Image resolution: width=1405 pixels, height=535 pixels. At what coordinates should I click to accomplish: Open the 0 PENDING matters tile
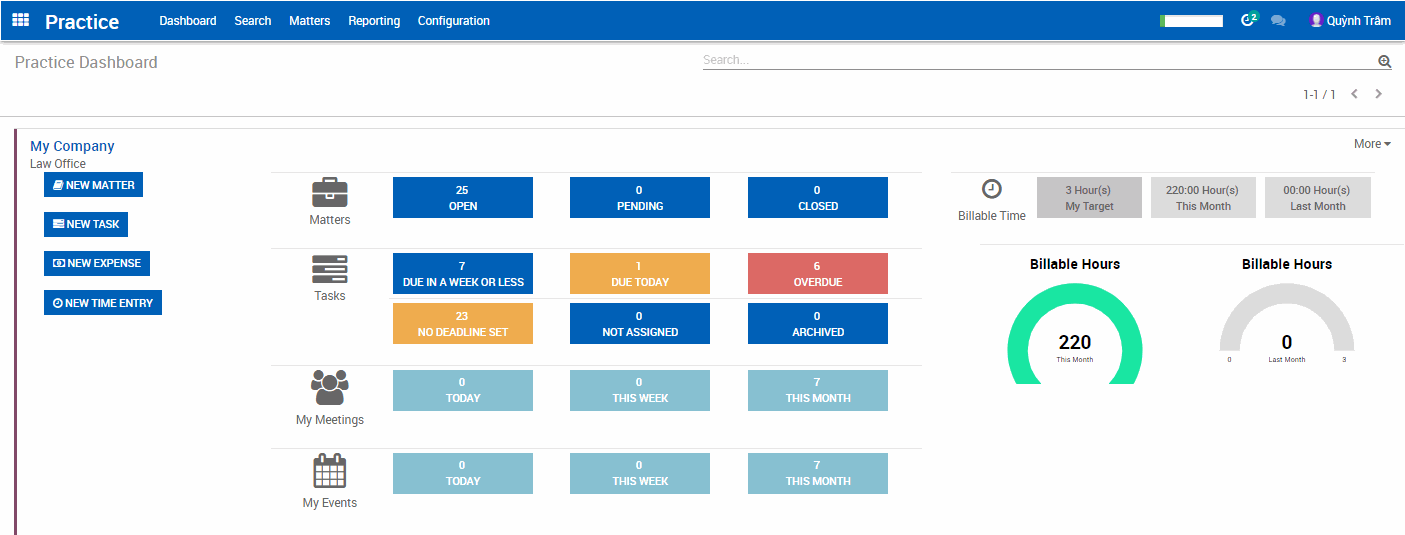click(640, 197)
